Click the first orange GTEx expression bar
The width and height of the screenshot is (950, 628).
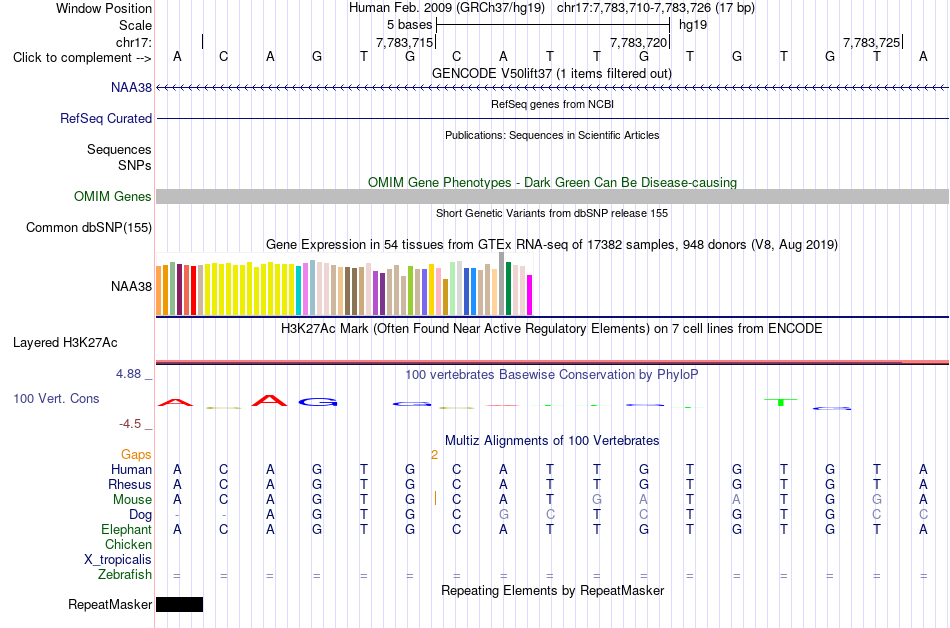159,290
